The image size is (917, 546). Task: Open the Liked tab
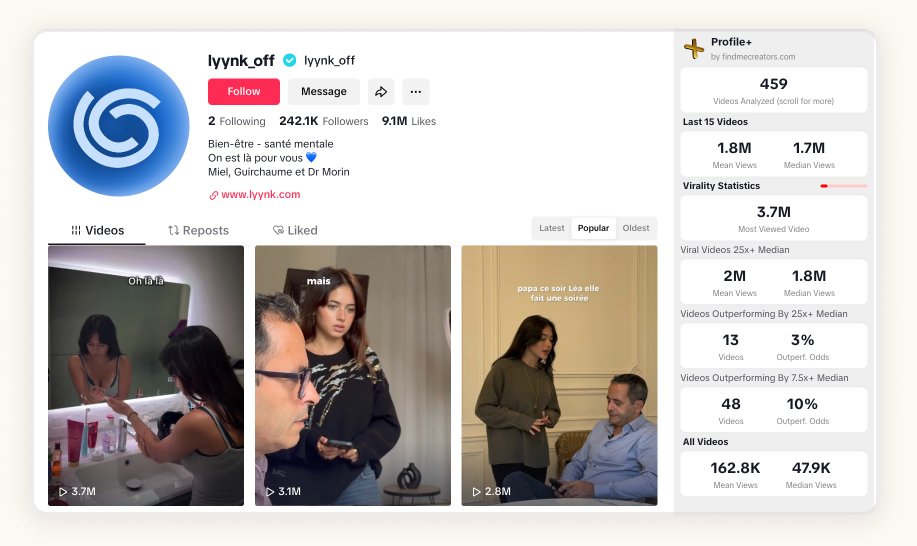[295, 230]
